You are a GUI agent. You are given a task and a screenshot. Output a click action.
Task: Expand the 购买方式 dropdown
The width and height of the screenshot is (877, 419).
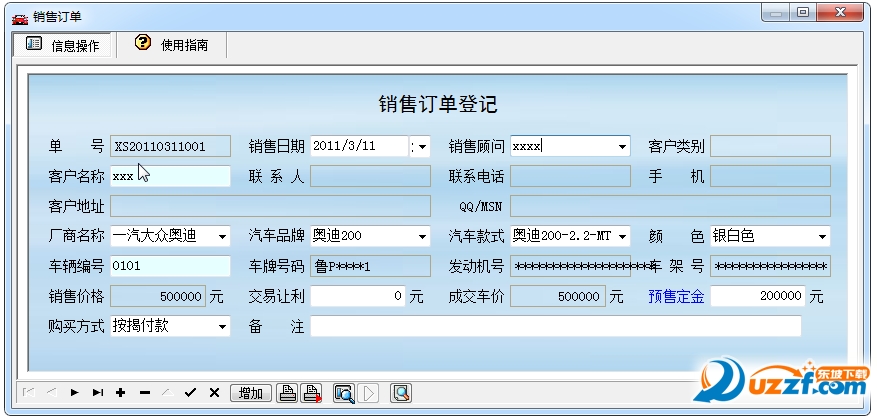[222, 326]
